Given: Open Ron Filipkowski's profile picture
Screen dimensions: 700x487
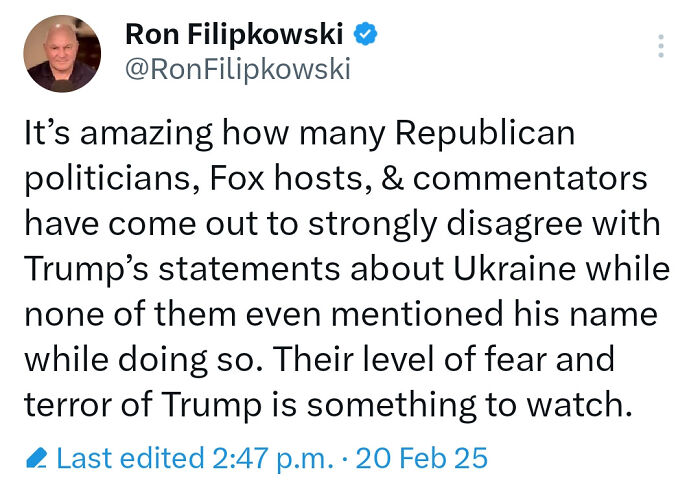Looking at the screenshot, I should click(62, 54).
